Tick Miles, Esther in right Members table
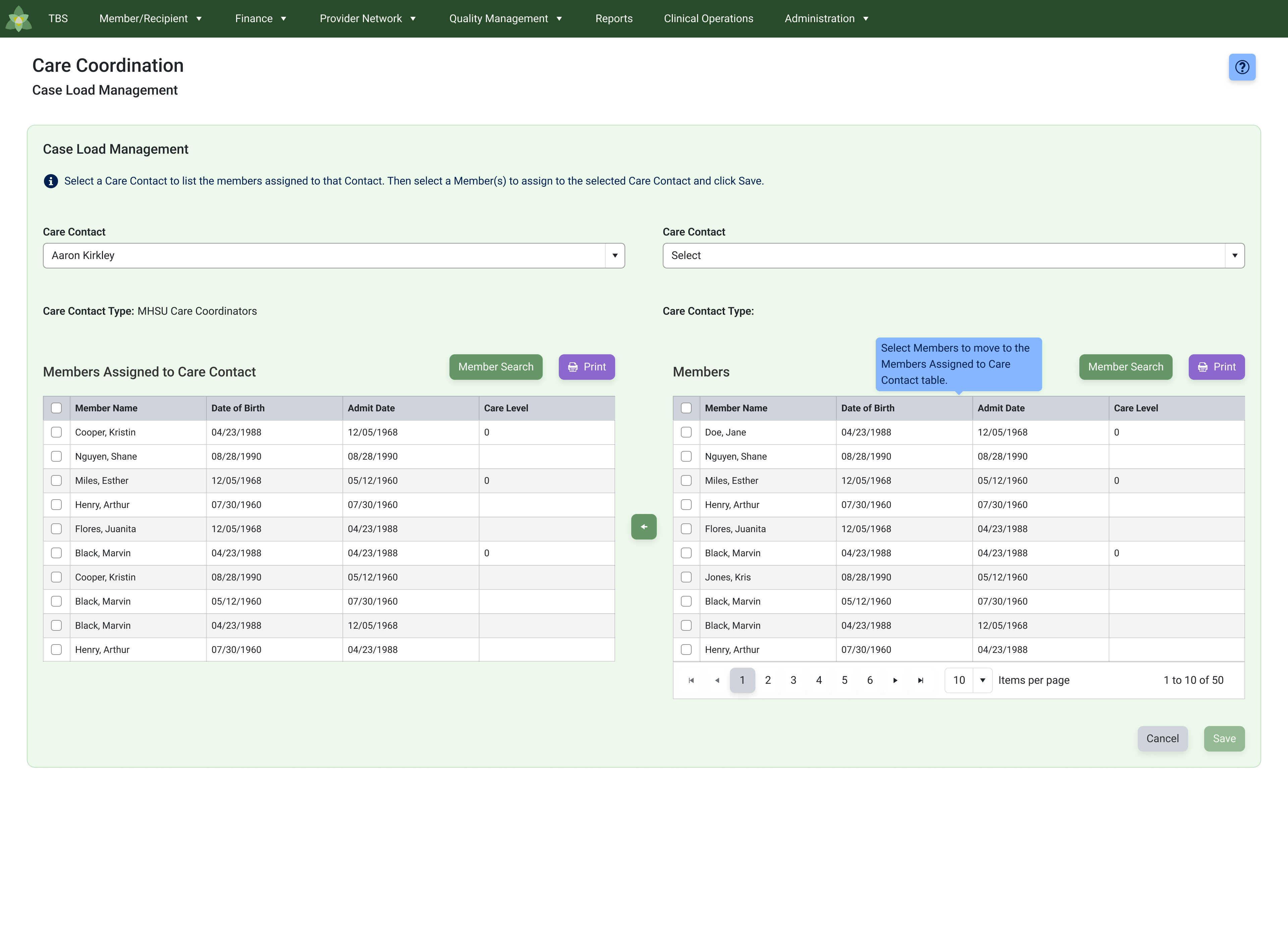 click(x=686, y=480)
